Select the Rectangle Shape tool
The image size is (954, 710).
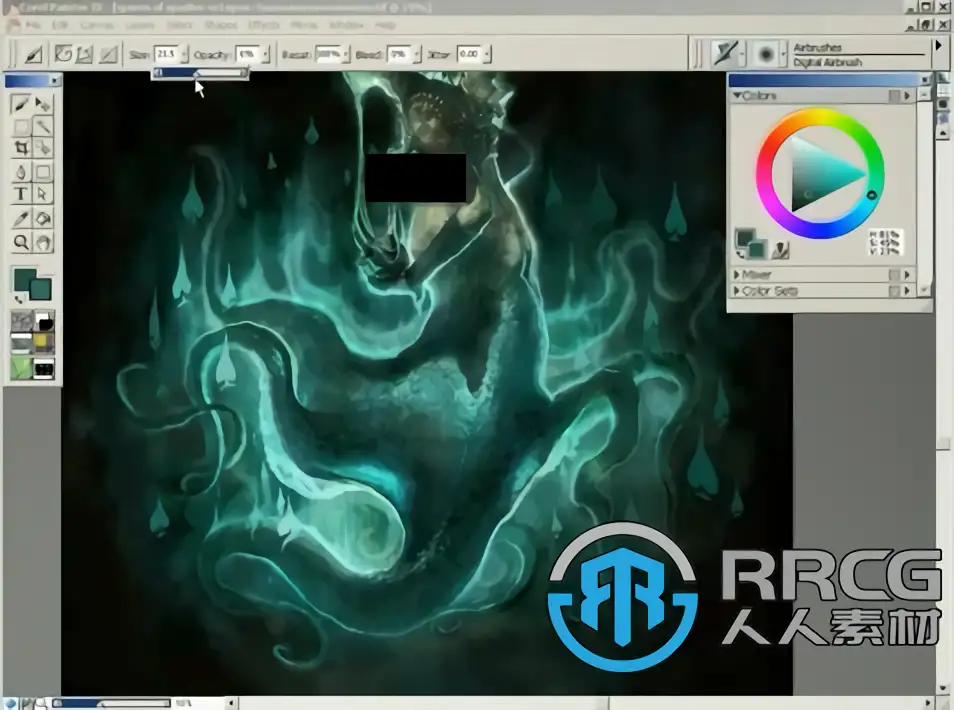click(x=43, y=172)
